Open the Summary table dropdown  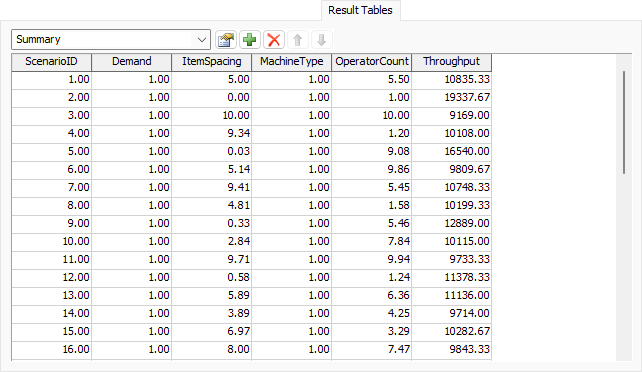[x=111, y=39]
